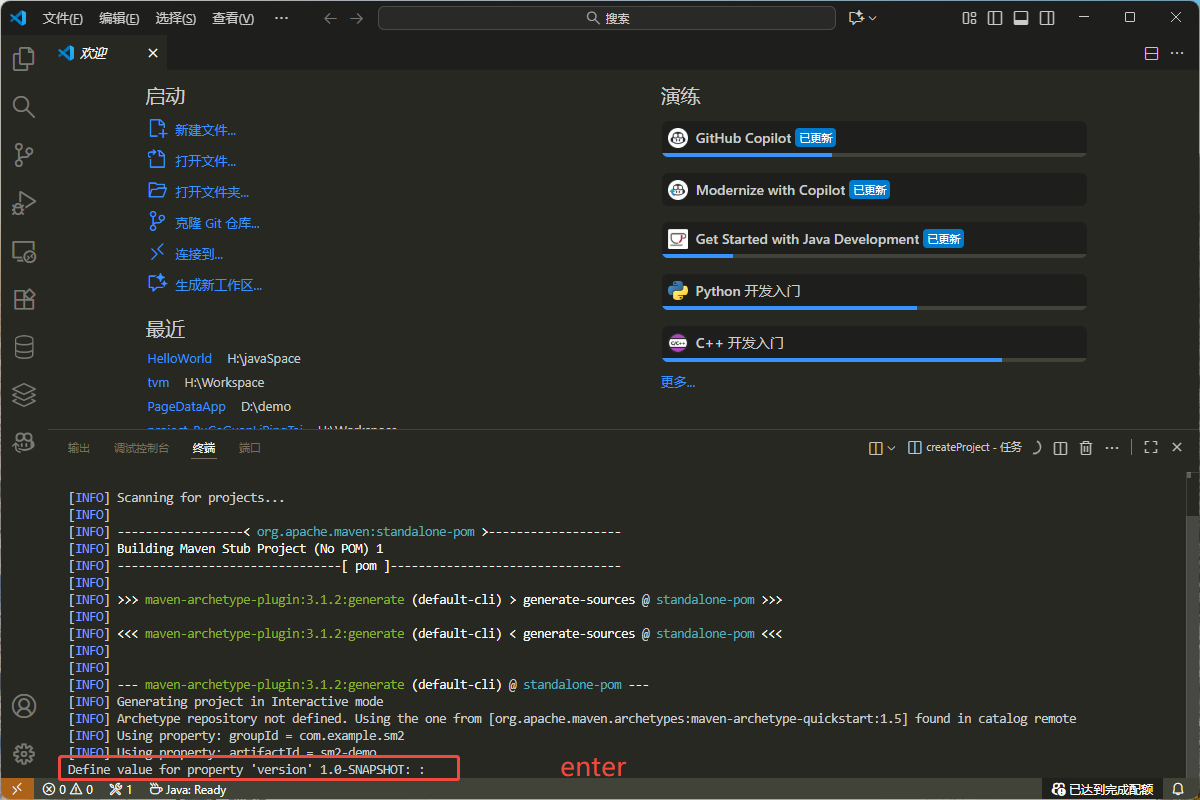
Task: Open the new terminal launch profile dropdown
Action: [x=891, y=448]
